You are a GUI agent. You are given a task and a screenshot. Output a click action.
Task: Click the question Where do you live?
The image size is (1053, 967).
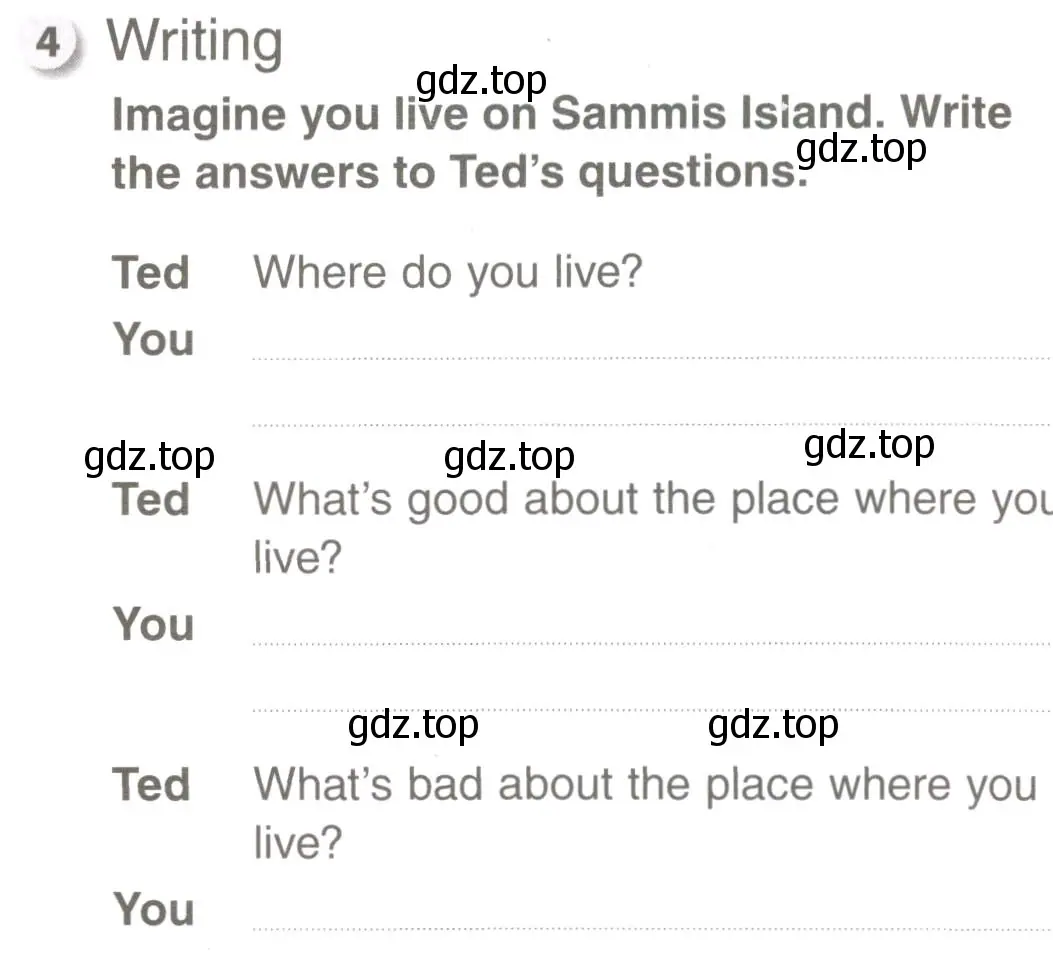pos(448,273)
